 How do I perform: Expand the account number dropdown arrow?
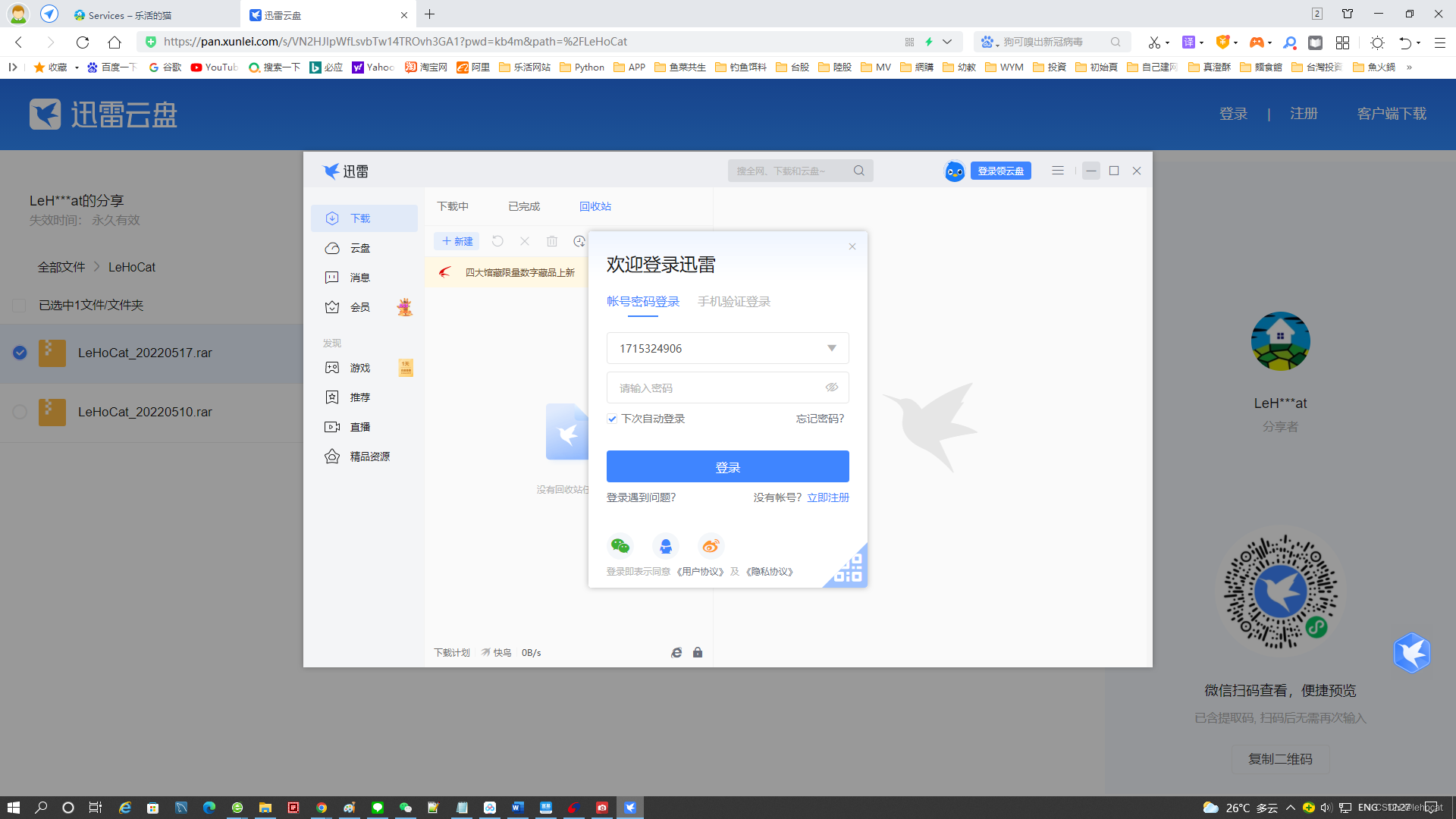(831, 348)
